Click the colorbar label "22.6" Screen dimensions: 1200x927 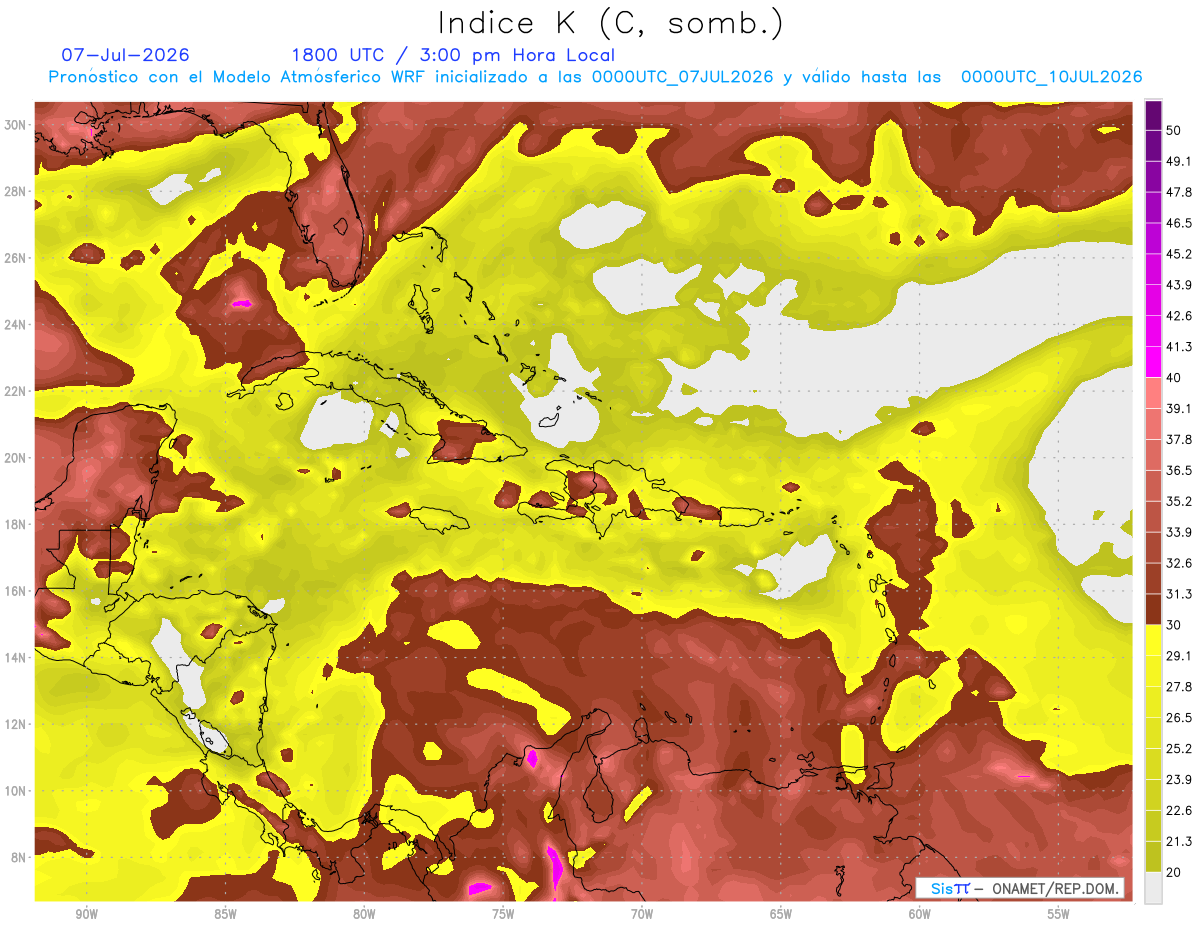1179,811
